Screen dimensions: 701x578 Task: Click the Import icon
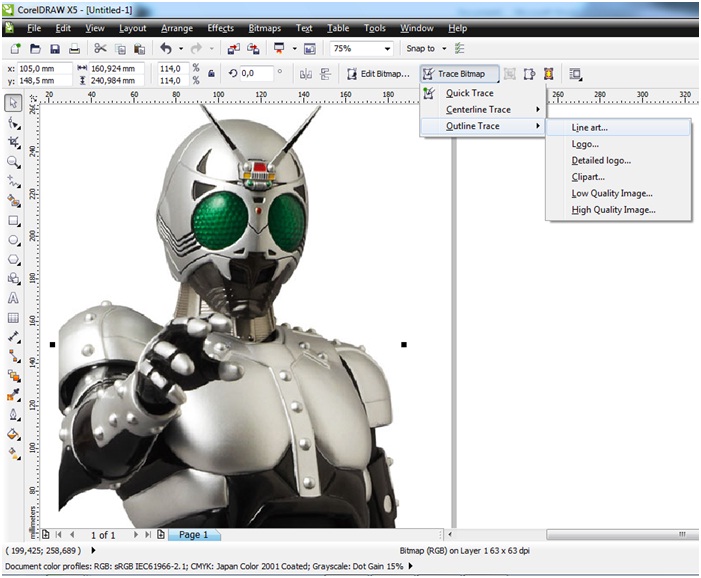[x=233, y=49]
